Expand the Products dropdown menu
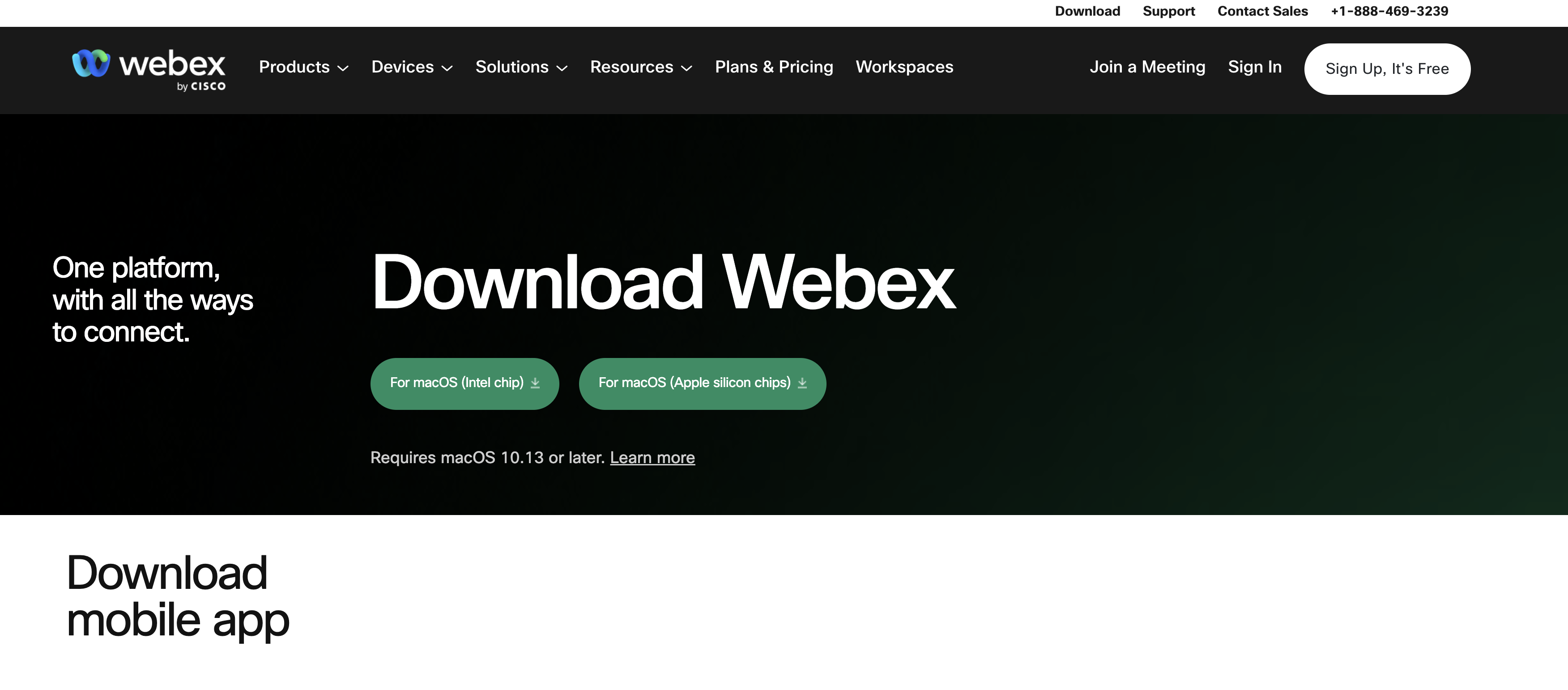This screenshot has width=1568, height=690. coord(304,68)
